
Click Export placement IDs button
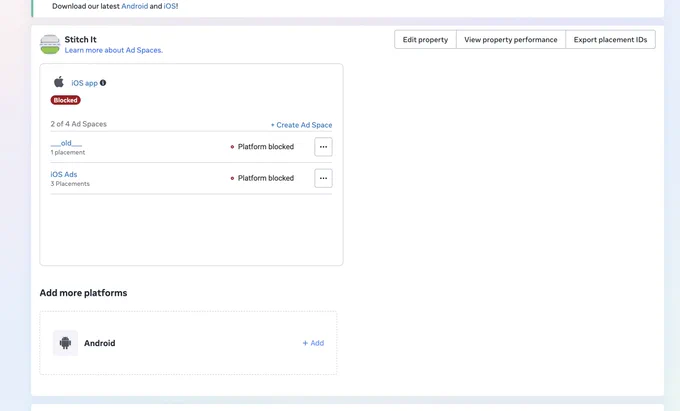(x=611, y=39)
